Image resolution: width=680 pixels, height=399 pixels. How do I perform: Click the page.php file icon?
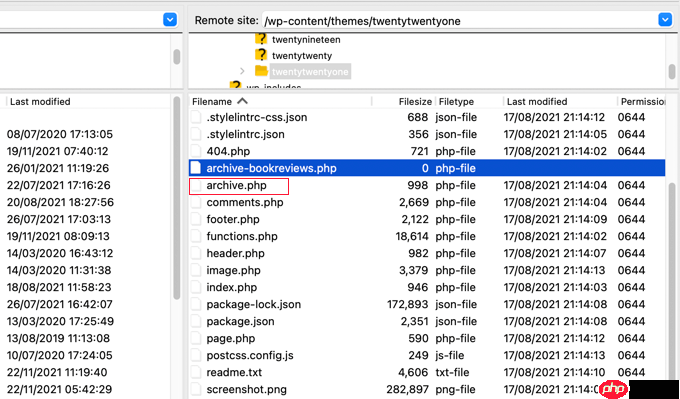pos(196,338)
